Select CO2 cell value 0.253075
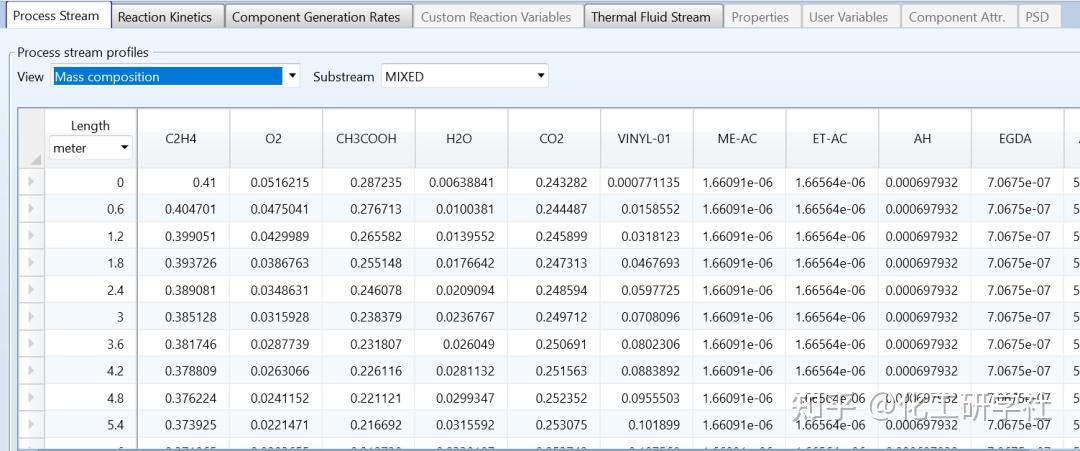 554,425
